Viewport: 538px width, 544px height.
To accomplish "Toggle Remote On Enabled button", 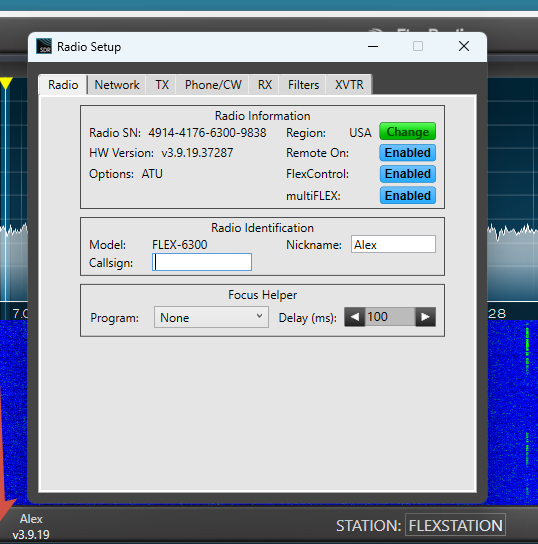I will [408, 153].
